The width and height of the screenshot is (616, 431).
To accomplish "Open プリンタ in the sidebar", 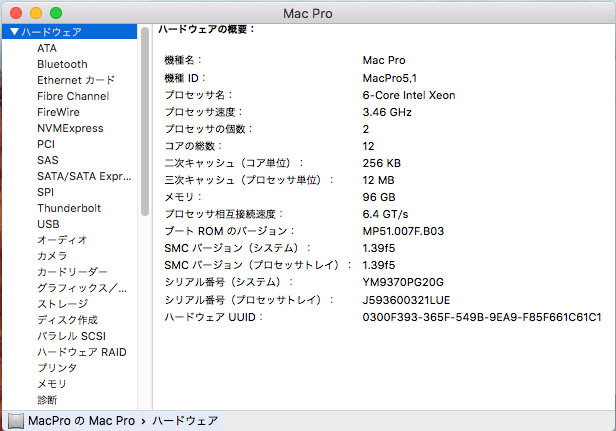I will tap(57, 368).
